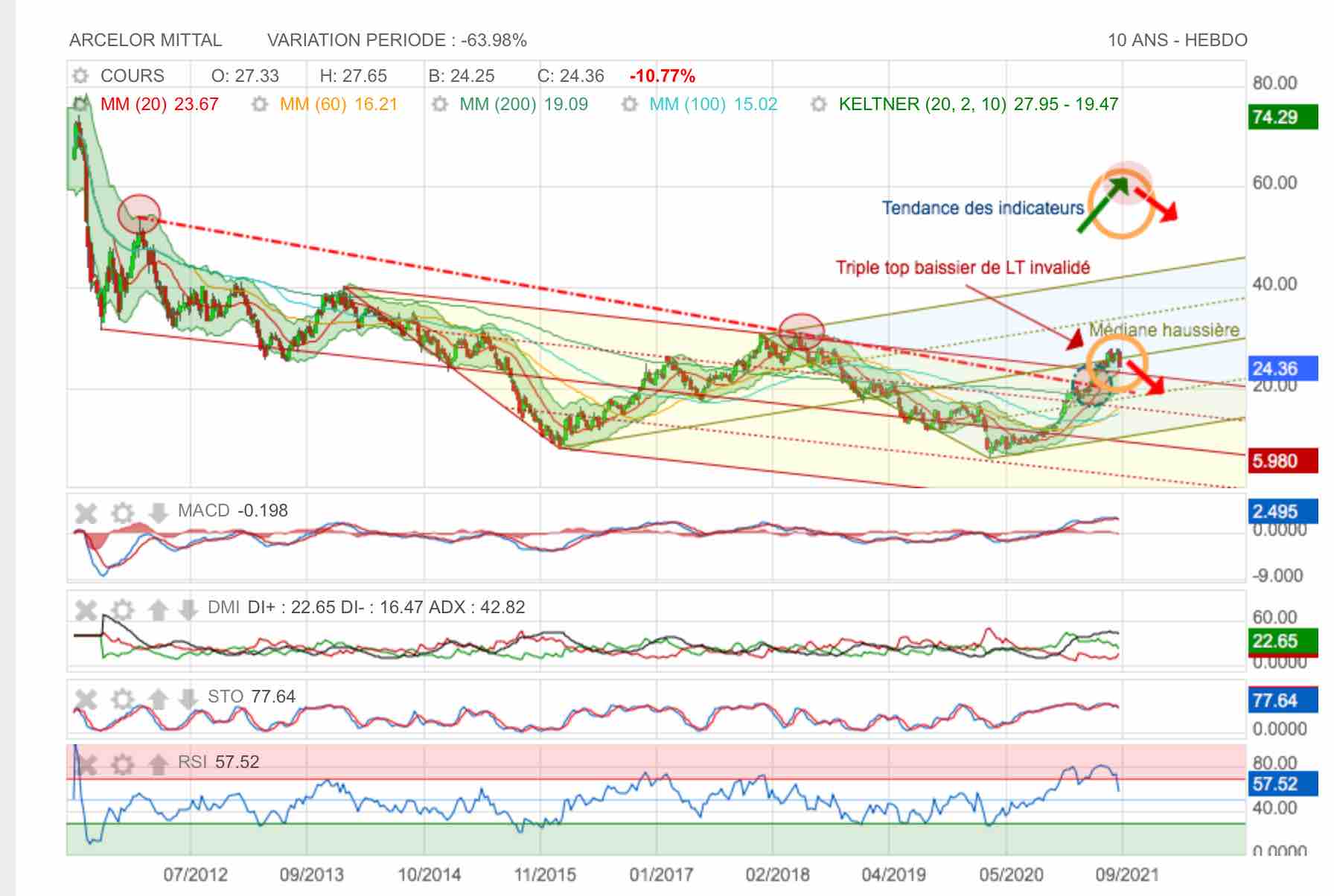Click the 05/2020 date axis label

click(1011, 874)
